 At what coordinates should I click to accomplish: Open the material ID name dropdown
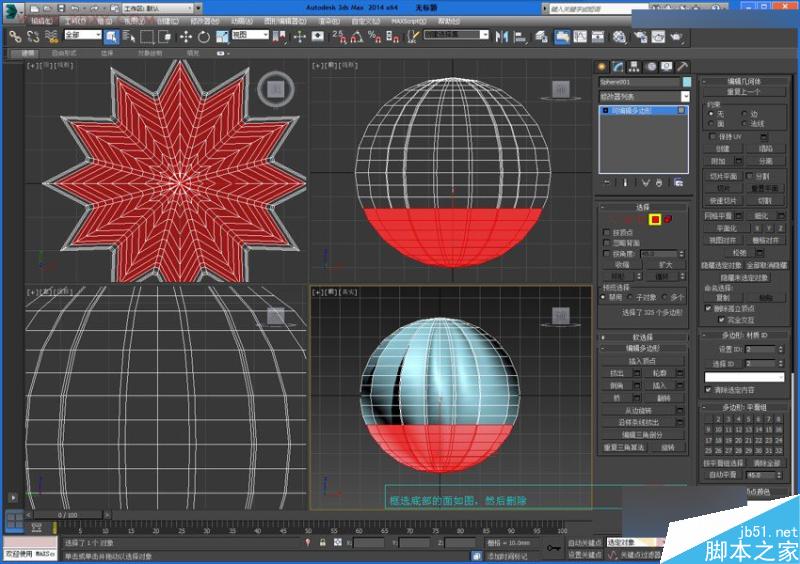click(744, 377)
